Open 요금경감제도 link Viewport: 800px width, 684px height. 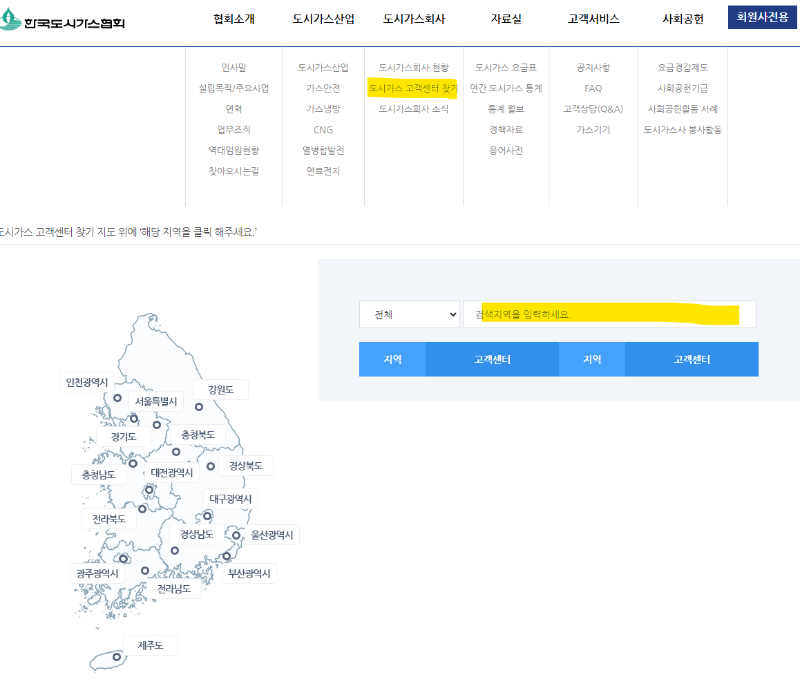tap(683, 67)
